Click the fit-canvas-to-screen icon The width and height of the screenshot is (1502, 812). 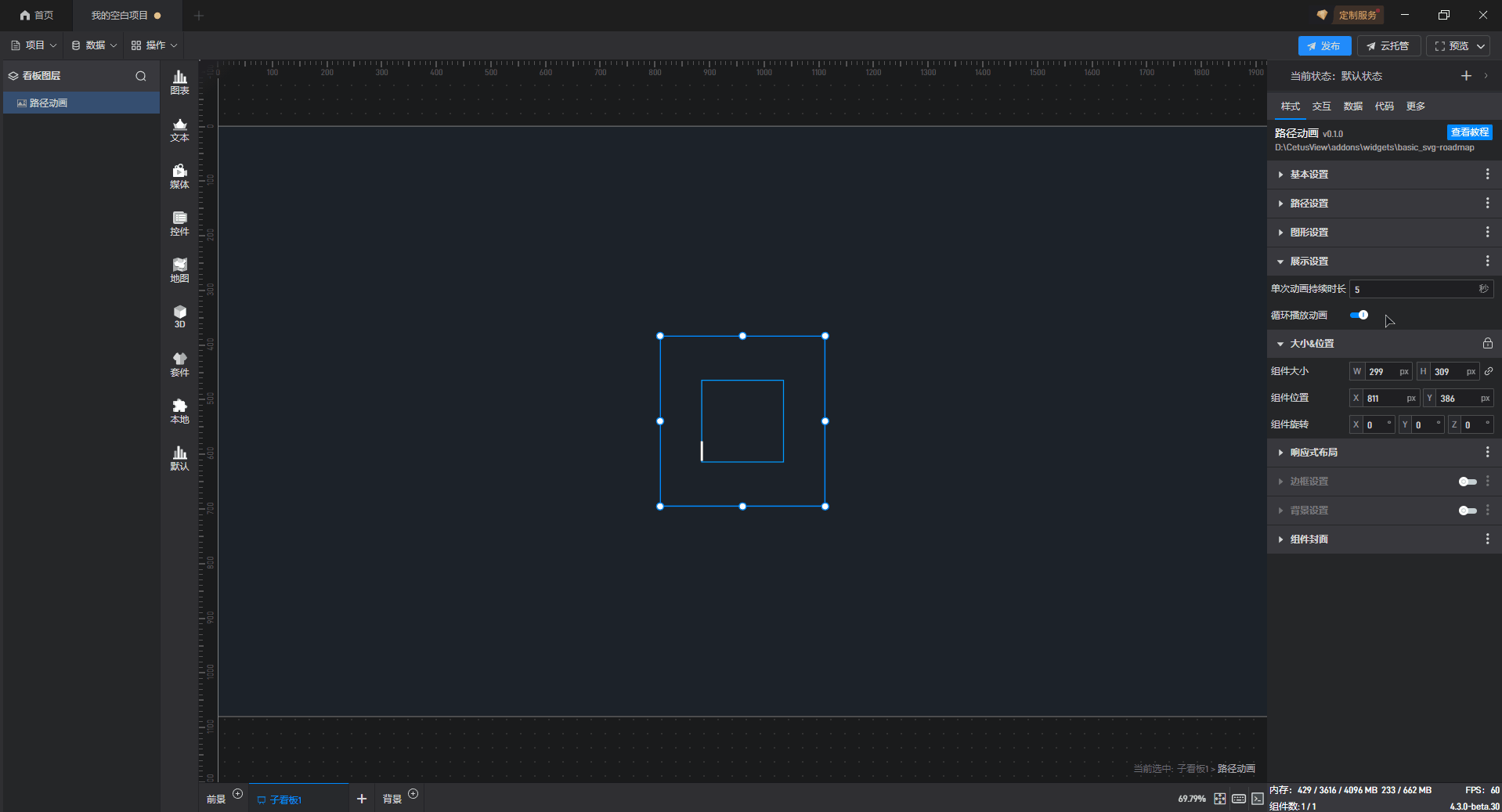tap(1219, 799)
